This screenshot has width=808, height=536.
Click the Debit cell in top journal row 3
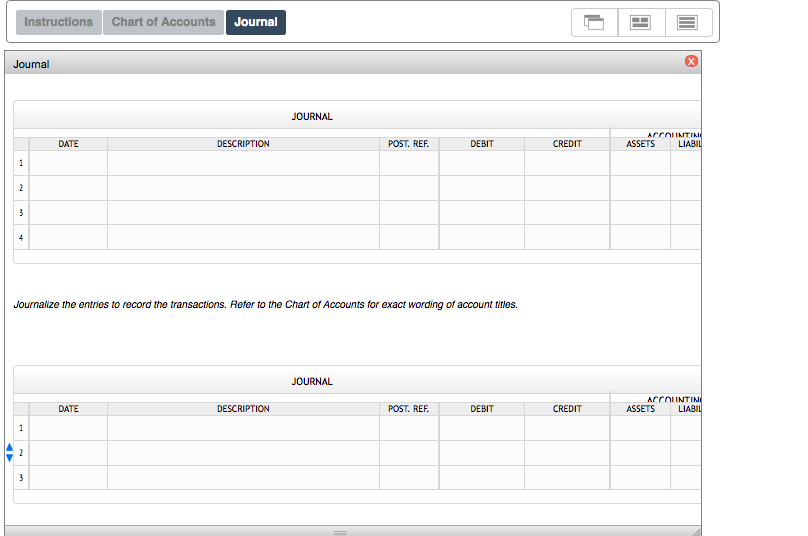482,212
